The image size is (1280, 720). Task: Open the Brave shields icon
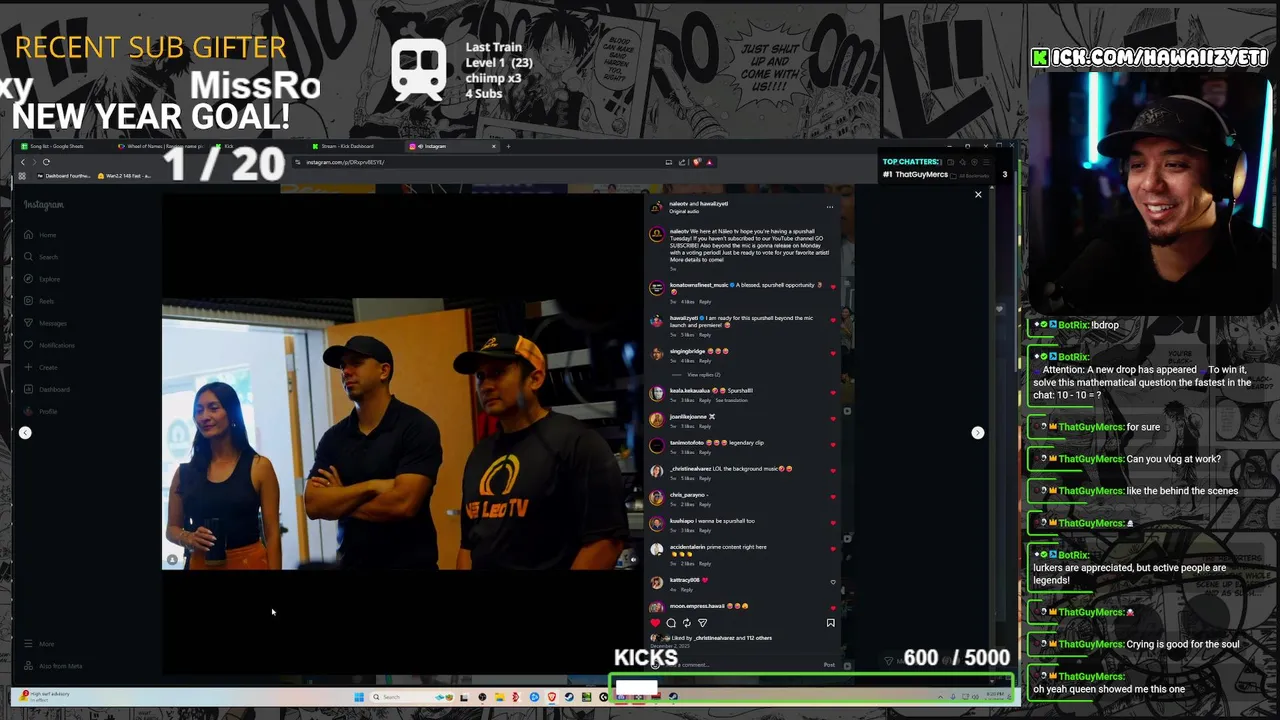(697, 162)
